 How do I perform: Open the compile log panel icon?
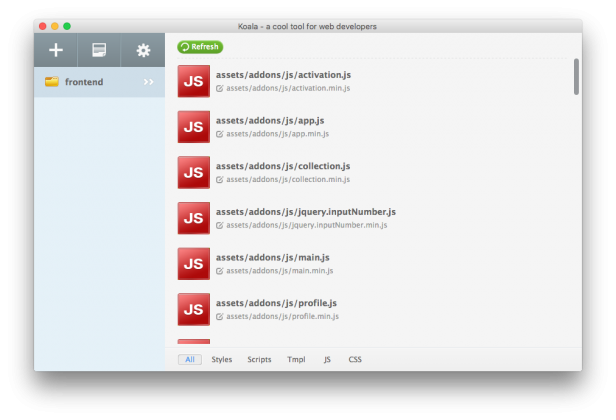pos(99,50)
